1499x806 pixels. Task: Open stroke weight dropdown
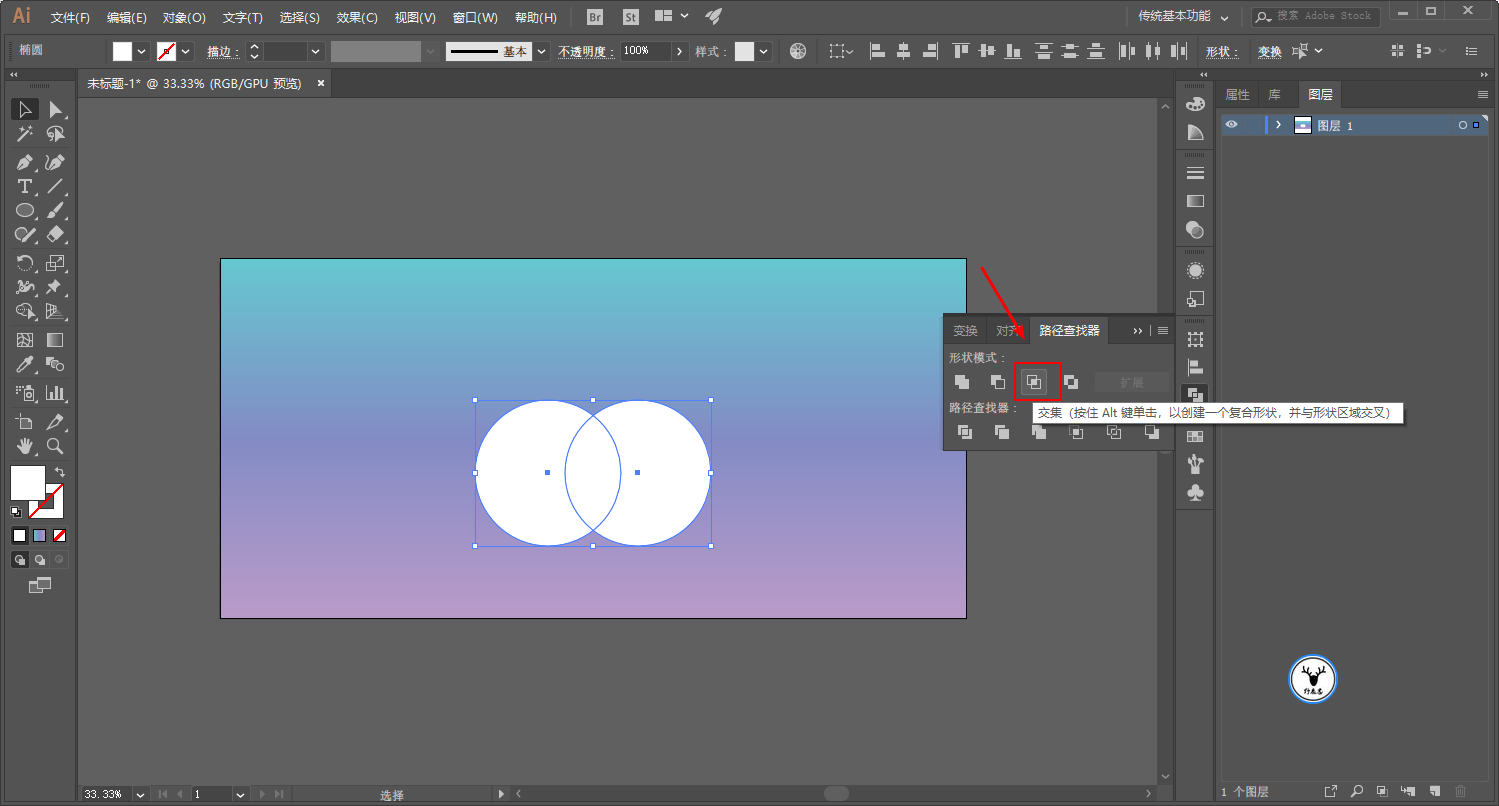tap(316, 51)
